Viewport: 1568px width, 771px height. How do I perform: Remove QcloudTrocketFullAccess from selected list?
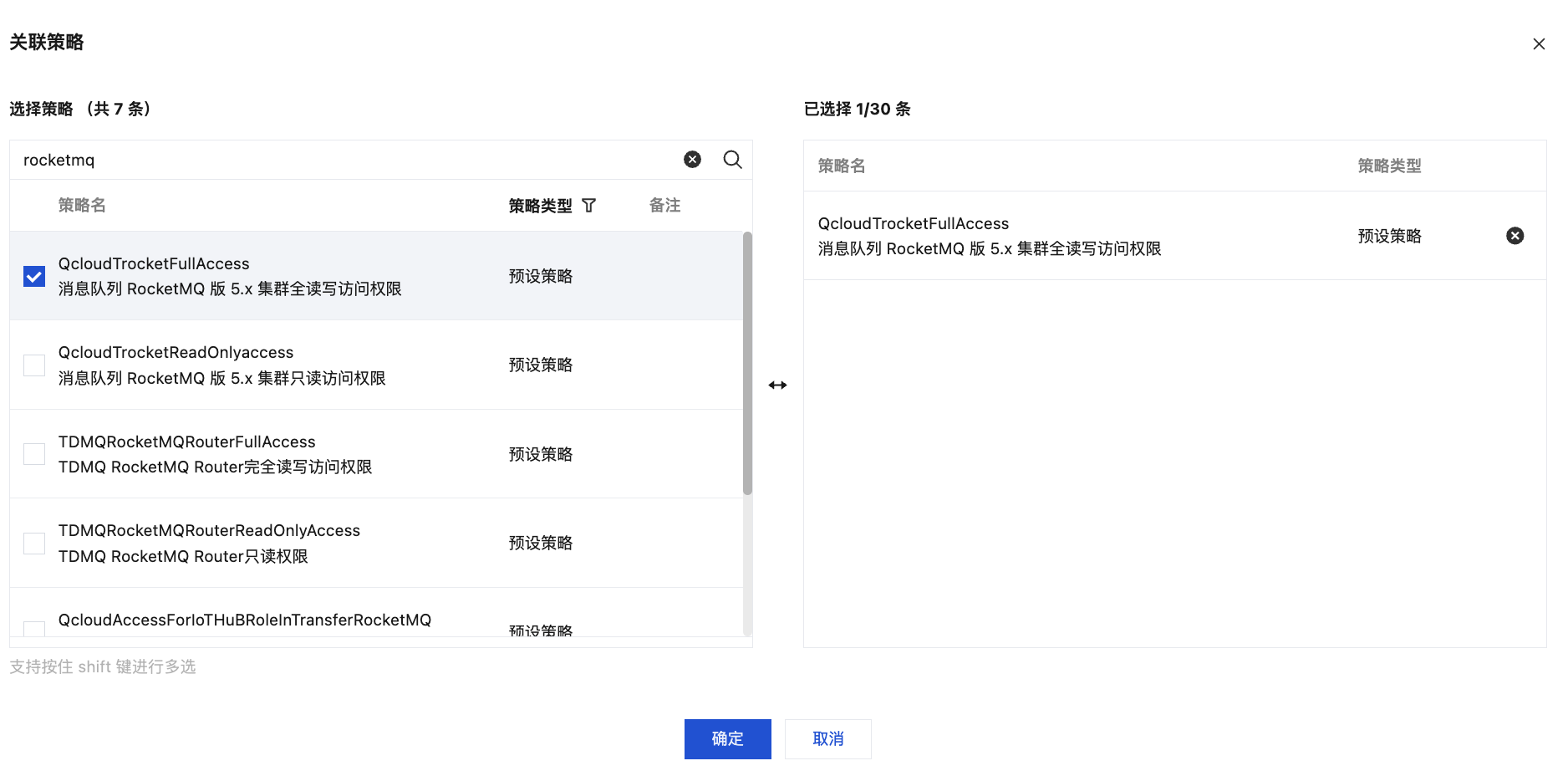1515,236
